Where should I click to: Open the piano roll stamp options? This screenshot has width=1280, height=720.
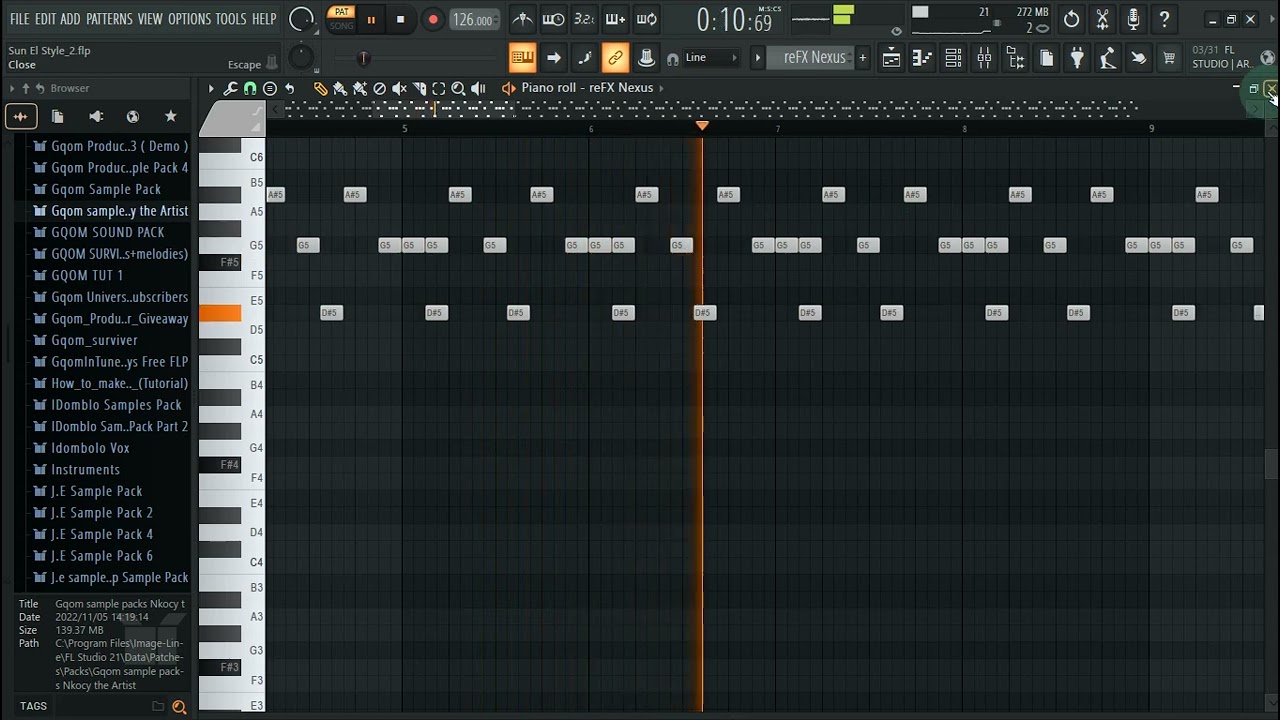pos(269,89)
